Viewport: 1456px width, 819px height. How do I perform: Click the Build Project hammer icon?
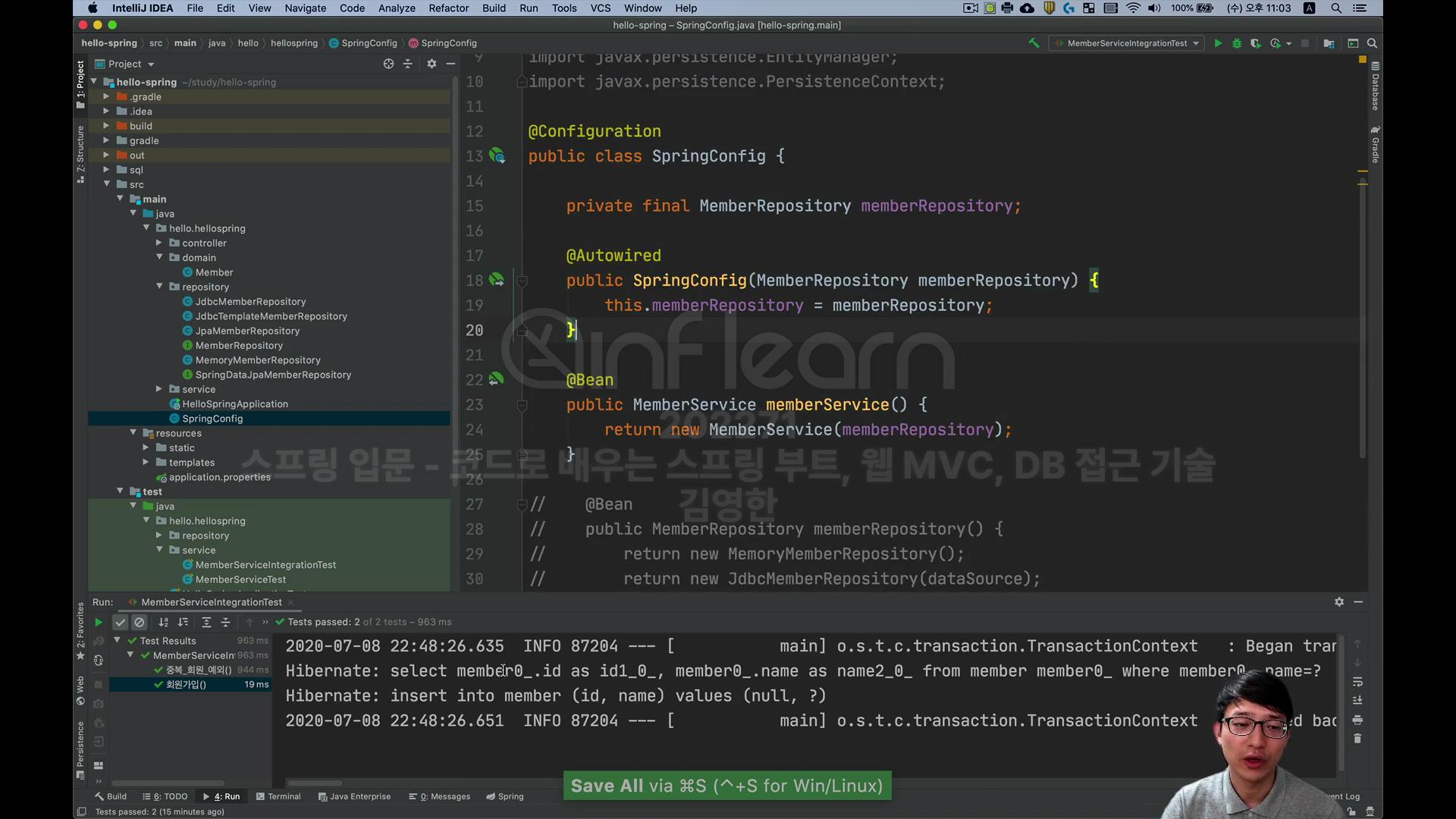pyautogui.click(x=1034, y=43)
